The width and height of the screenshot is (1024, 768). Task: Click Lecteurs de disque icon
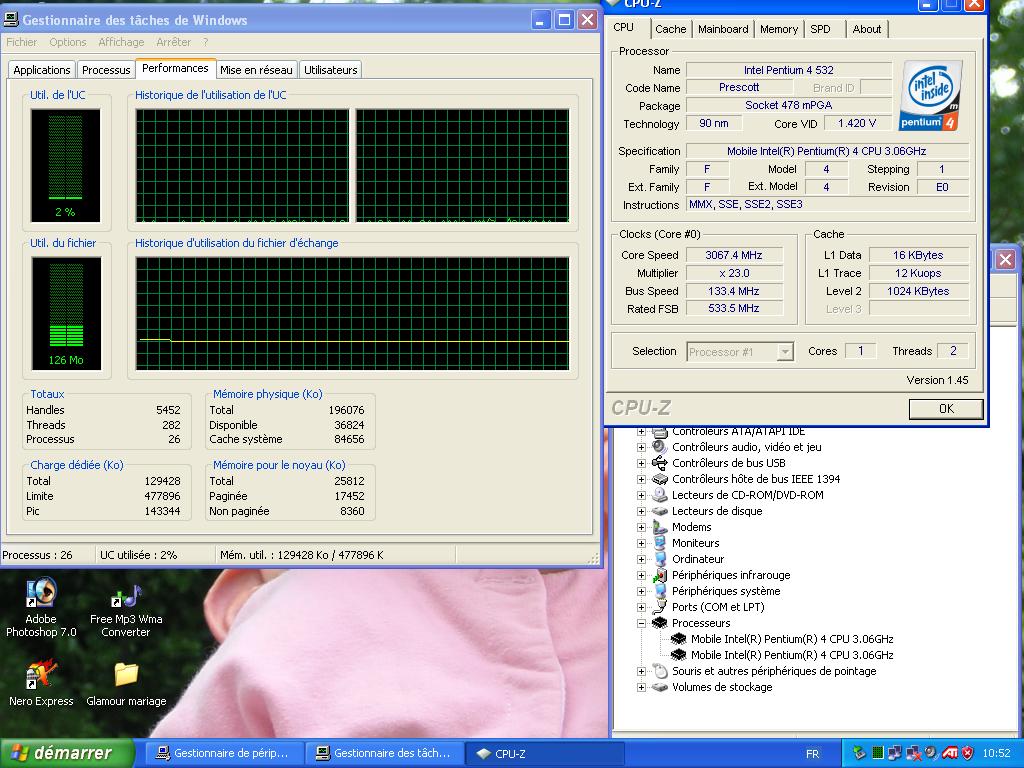pos(660,511)
